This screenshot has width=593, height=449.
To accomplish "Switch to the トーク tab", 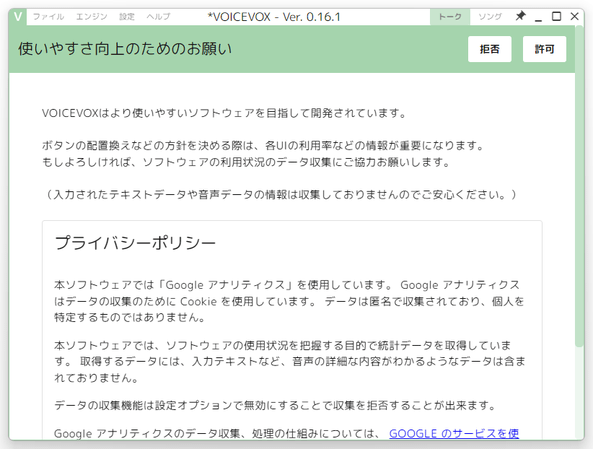I will (450, 17).
